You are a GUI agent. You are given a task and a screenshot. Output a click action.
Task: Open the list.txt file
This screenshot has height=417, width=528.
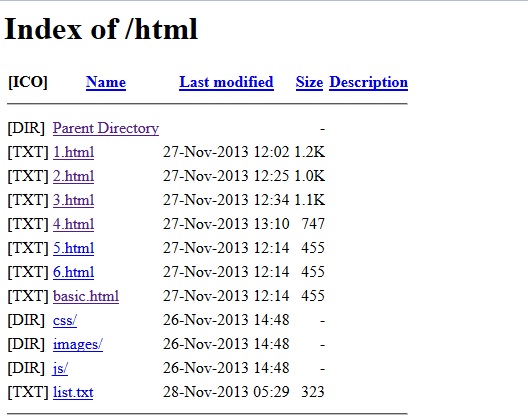point(73,392)
